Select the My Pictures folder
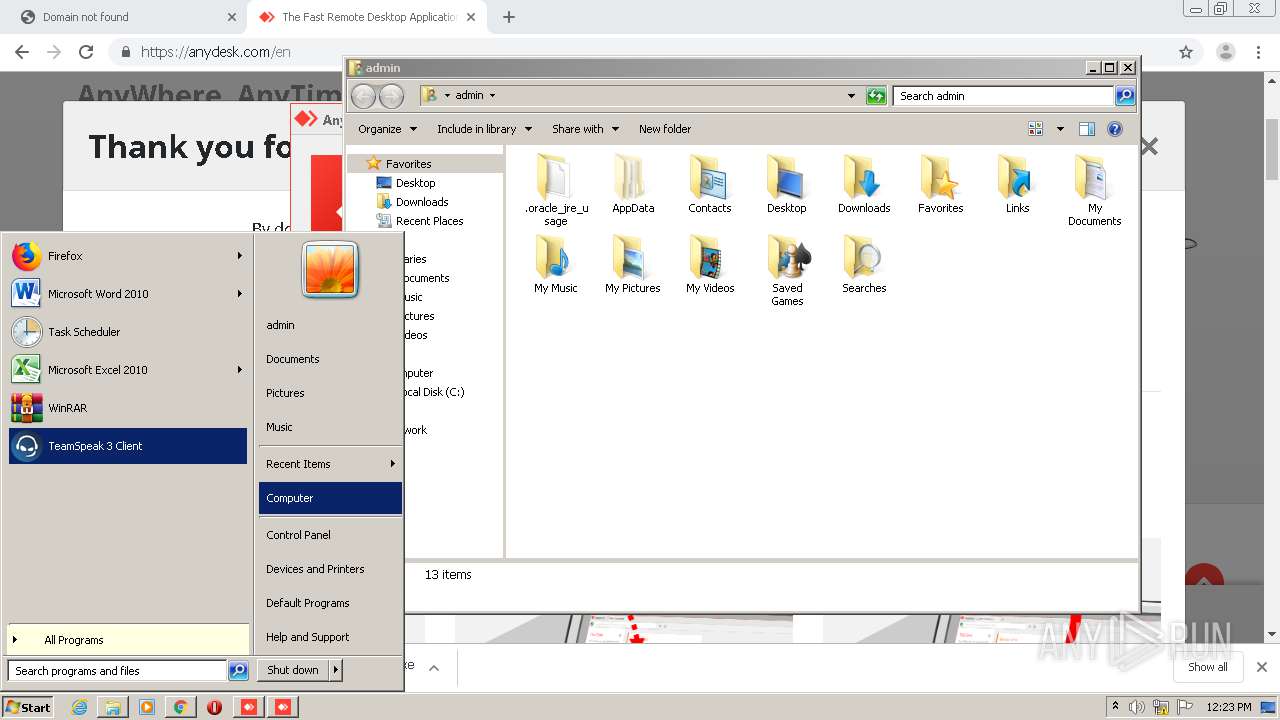Image resolution: width=1280 pixels, height=720 pixels. [x=633, y=264]
